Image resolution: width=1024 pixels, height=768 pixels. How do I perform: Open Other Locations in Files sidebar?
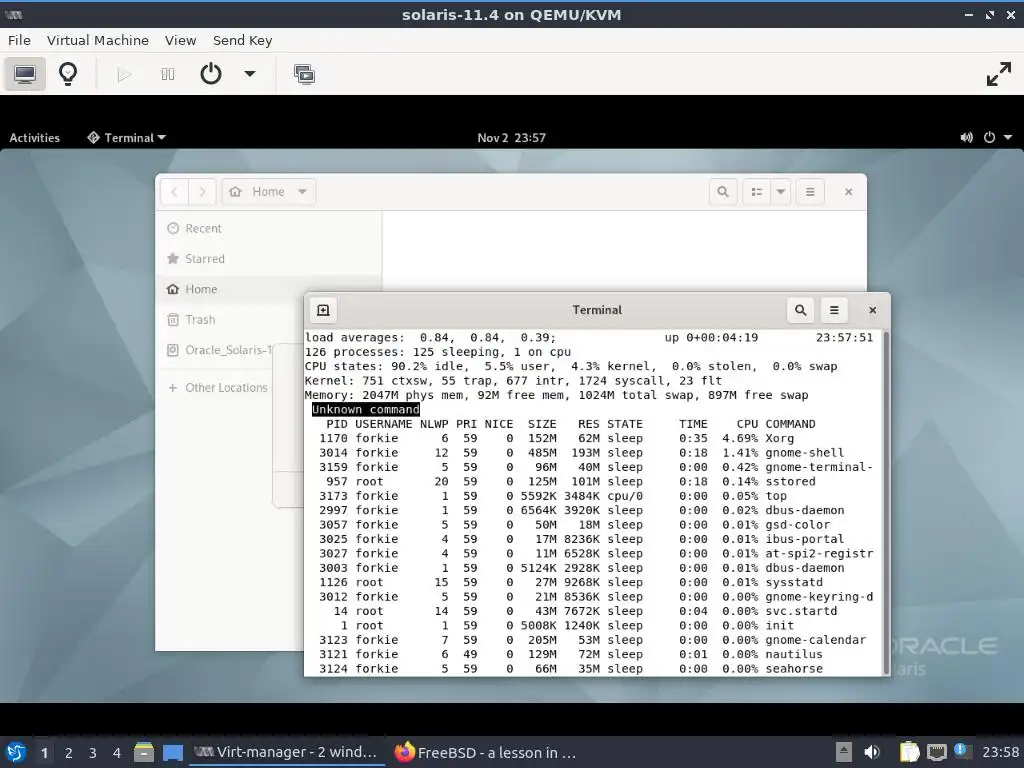pyautogui.click(x=217, y=388)
